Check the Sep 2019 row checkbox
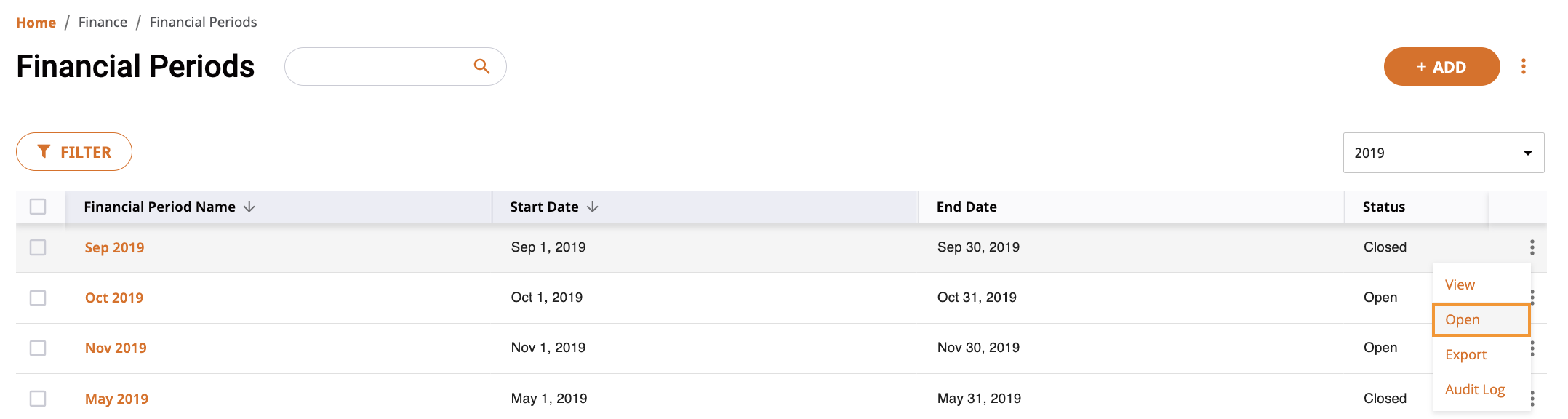This screenshot has height=419, width=1568. point(38,247)
